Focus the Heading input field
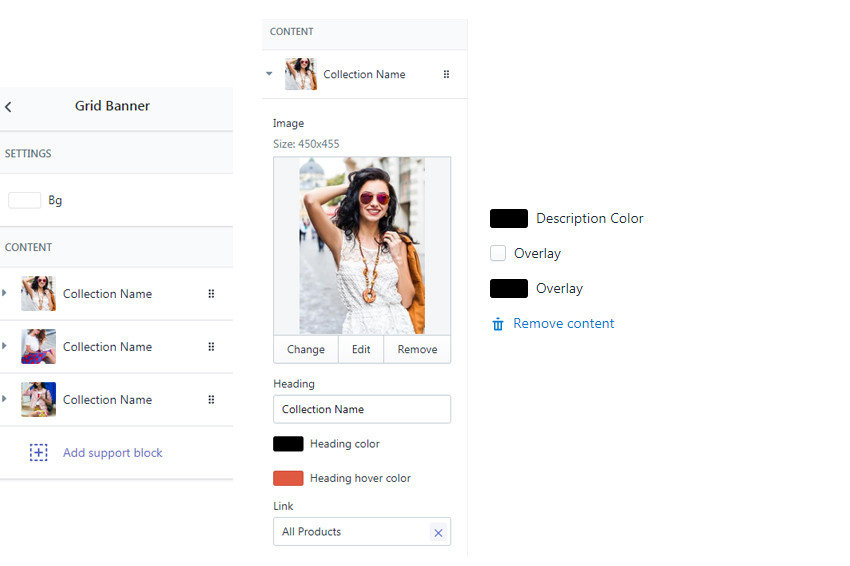The image size is (850, 566). 362,409
